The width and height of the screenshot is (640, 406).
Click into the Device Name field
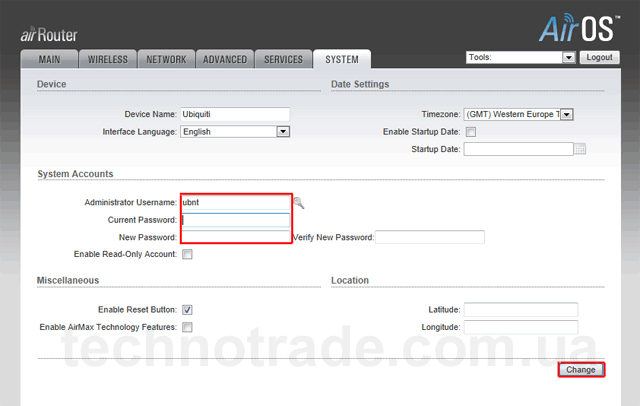pyautogui.click(x=235, y=114)
